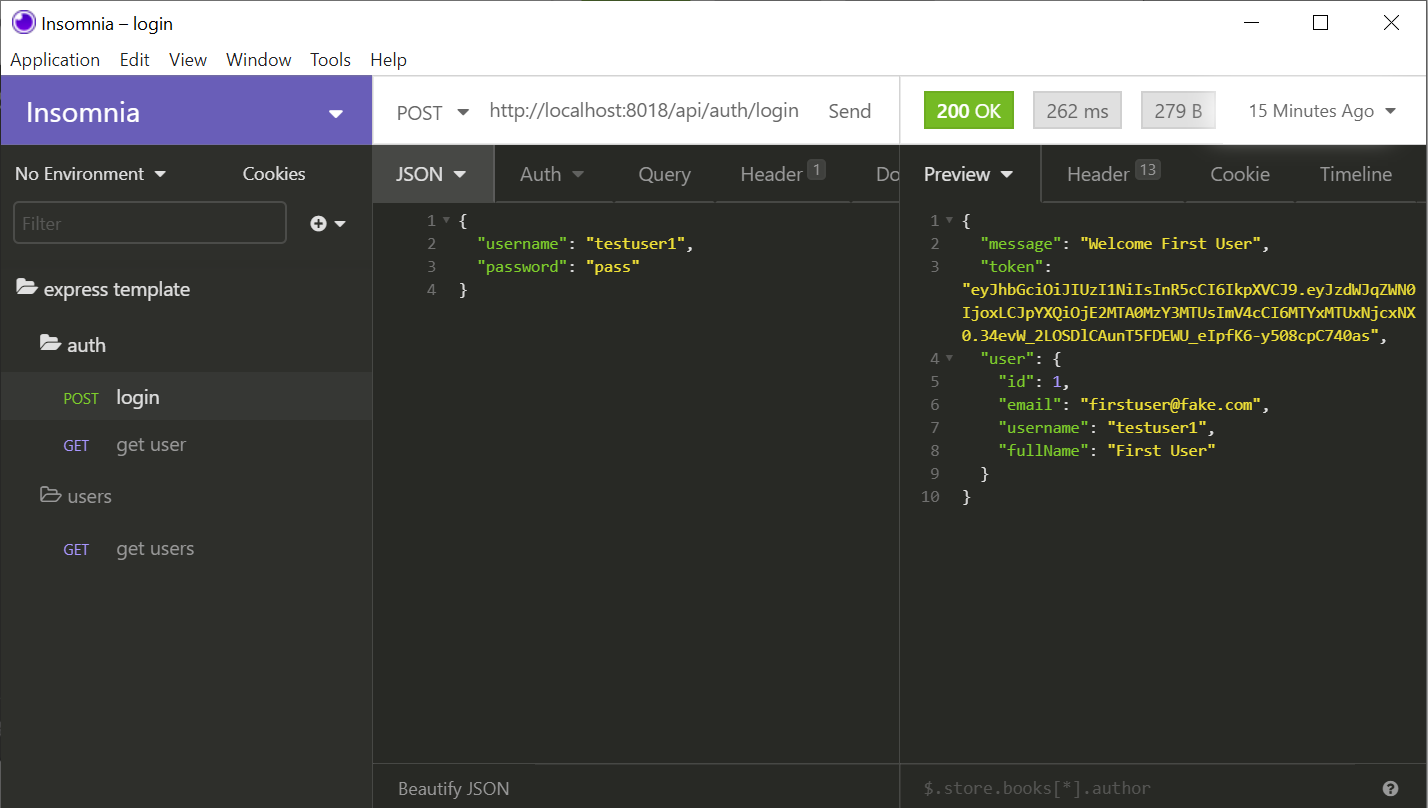Viewport: 1428px width, 808px height.
Task: Switch to the response Header tab
Action: click(1113, 174)
